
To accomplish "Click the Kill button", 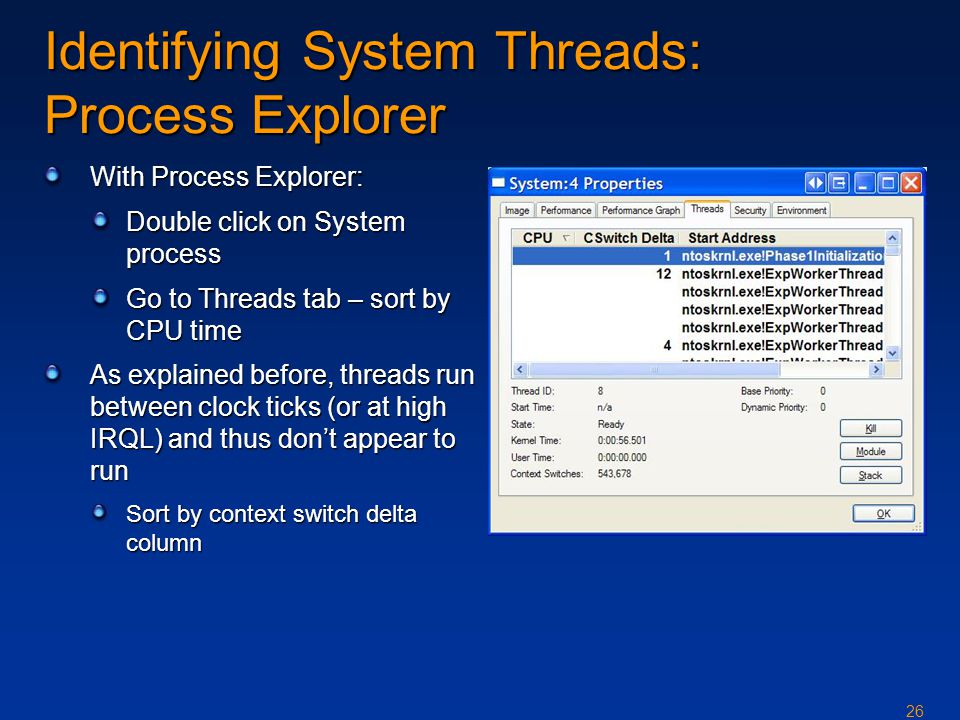I will 871,428.
